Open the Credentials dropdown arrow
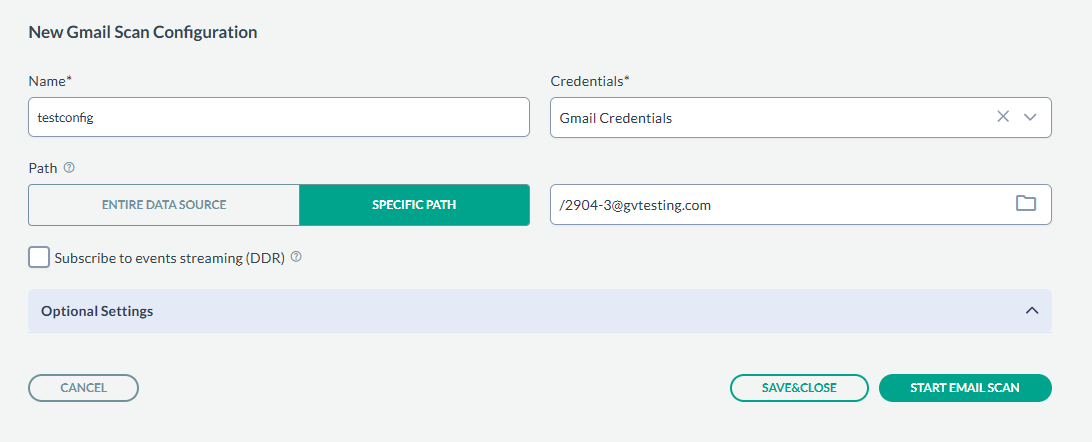 pyautogui.click(x=1032, y=117)
